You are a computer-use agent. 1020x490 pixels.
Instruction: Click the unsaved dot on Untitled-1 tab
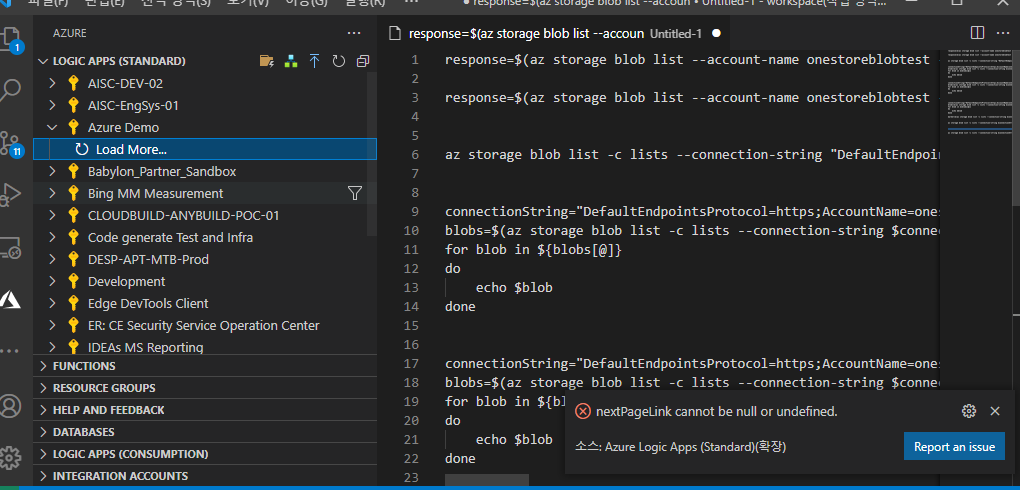(716, 33)
